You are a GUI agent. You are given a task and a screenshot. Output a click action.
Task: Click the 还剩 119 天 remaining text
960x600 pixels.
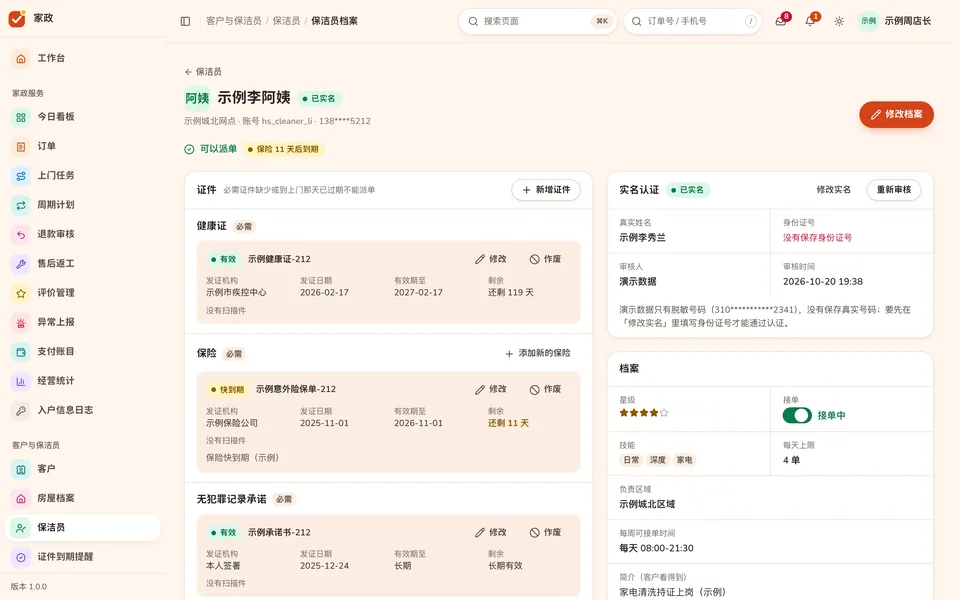click(511, 293)
